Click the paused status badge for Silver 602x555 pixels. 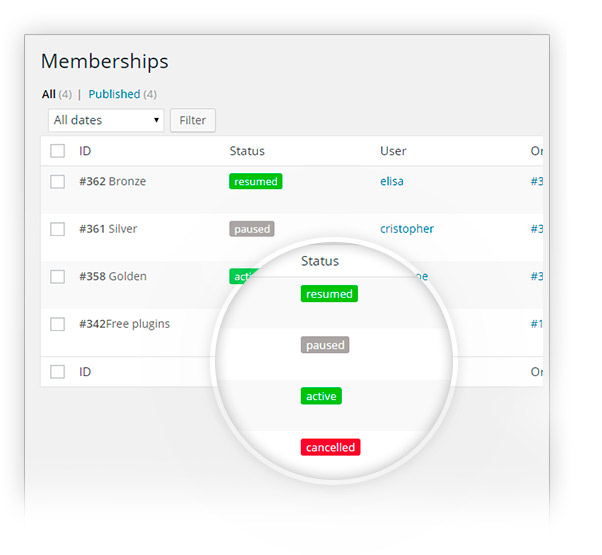252,229
